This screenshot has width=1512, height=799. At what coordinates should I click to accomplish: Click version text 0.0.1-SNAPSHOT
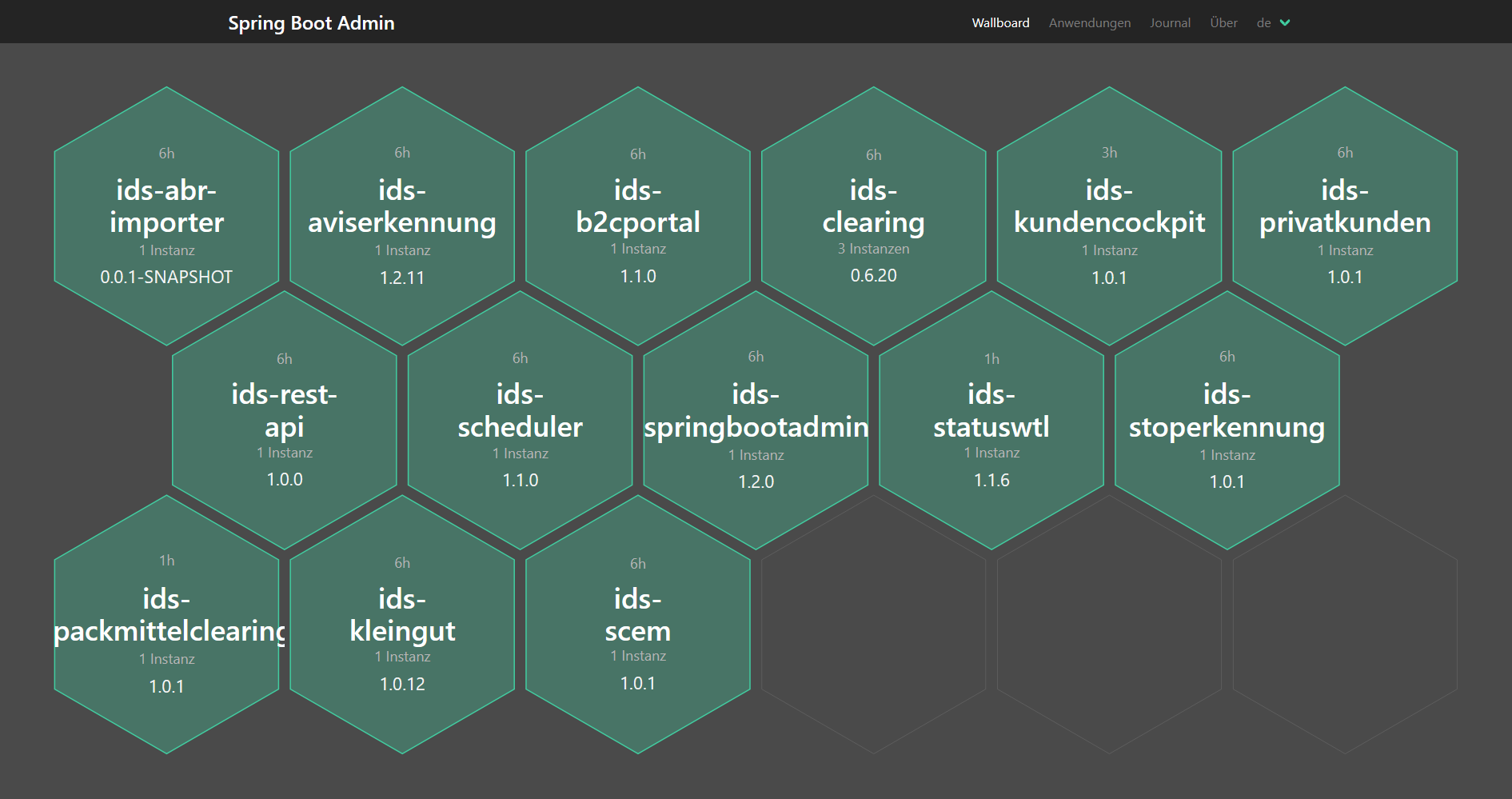tap(166, 277)
